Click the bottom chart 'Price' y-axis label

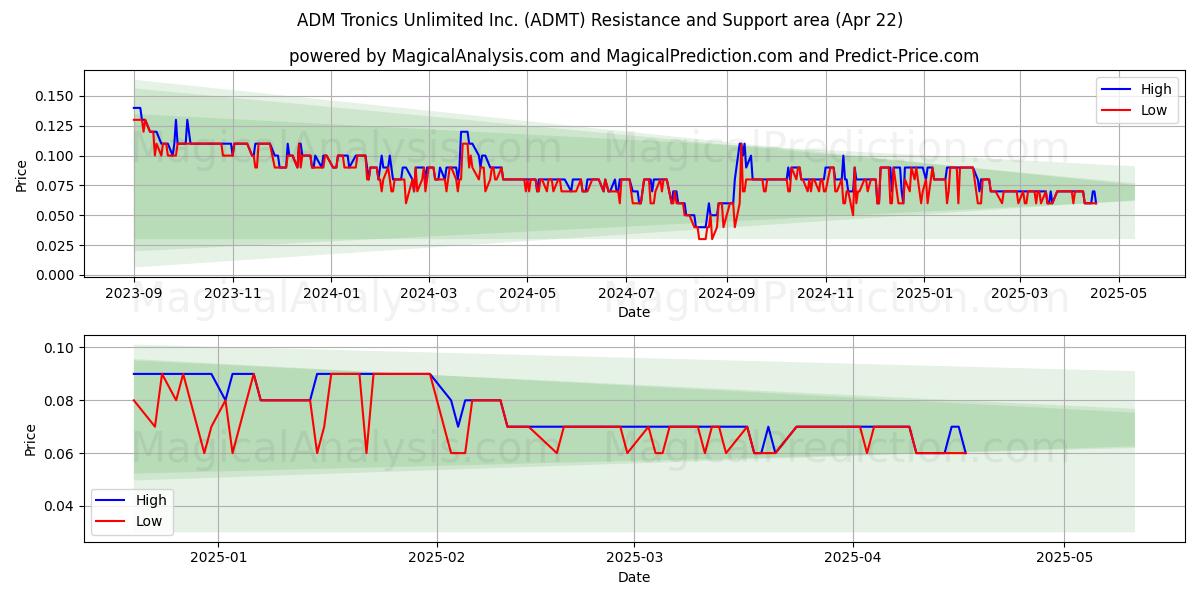click(x=30, y=439)
